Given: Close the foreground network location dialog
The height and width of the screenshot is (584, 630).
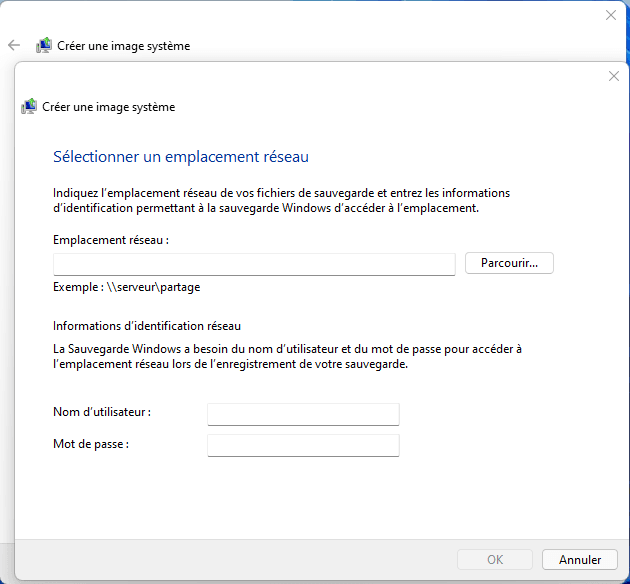Looking at the screenshot, I should [614, 76].
